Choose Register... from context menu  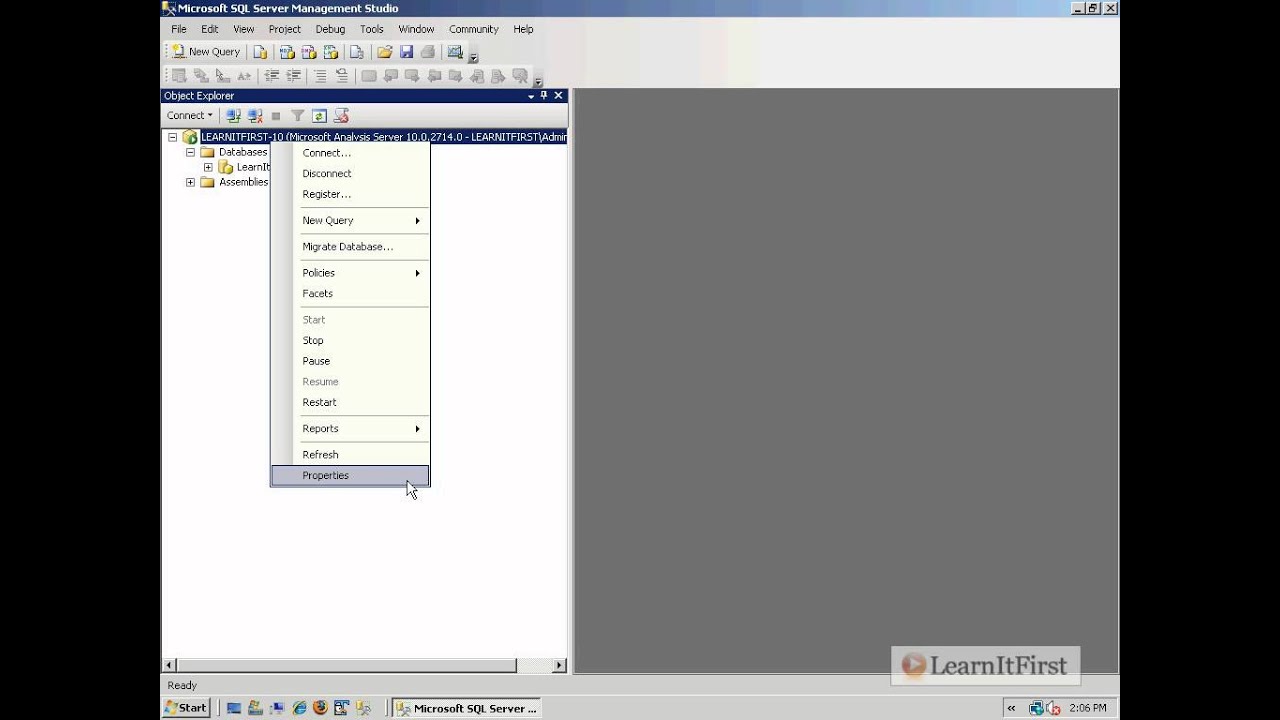point(350,194)
